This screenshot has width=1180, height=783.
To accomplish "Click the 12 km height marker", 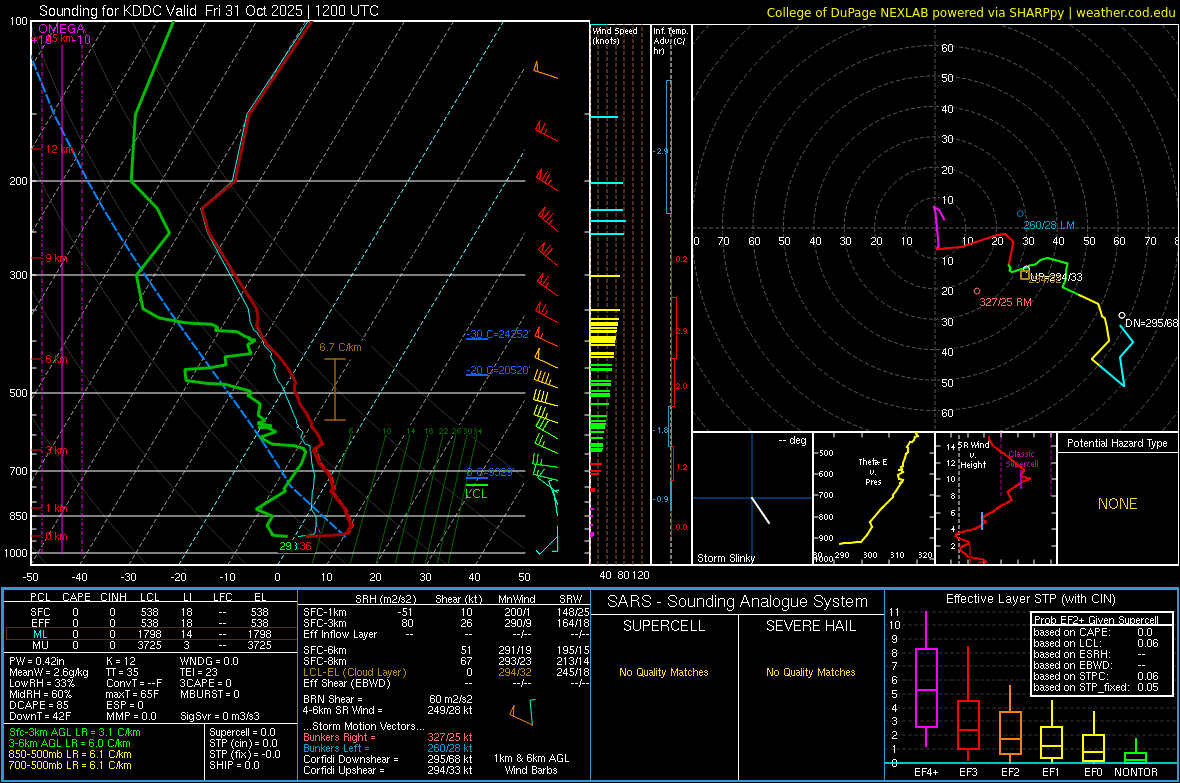I will pyautogui.click(x=60, y=149).
